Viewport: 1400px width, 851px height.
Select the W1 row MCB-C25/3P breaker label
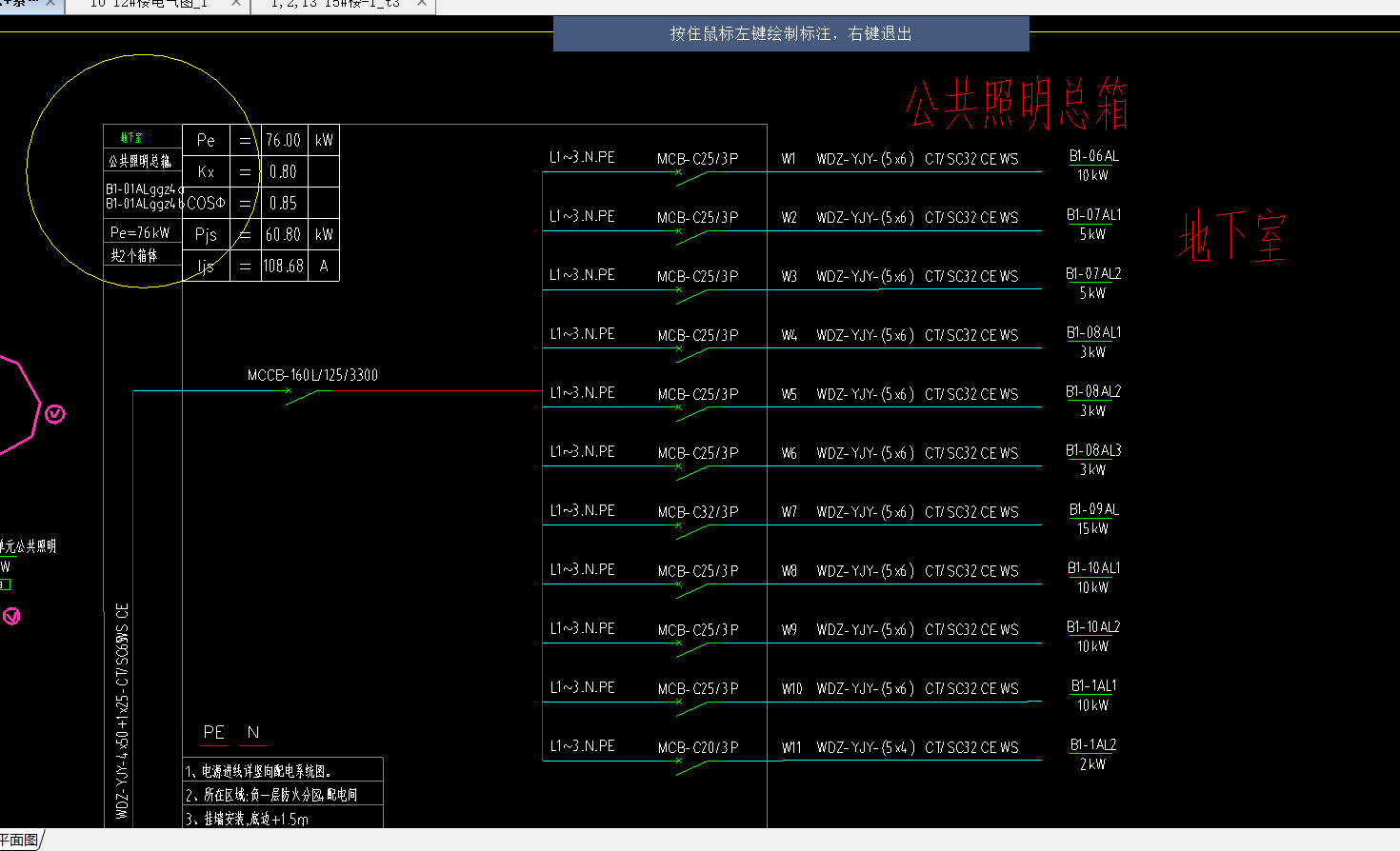[698, 159]
